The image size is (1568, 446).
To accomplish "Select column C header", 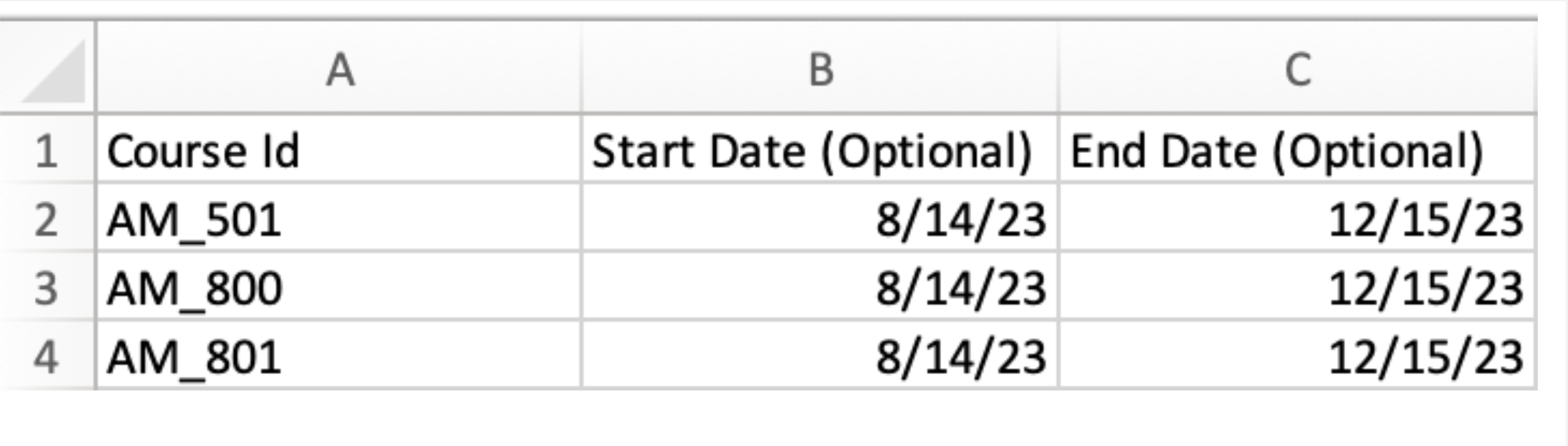I will pos(1297,69).
